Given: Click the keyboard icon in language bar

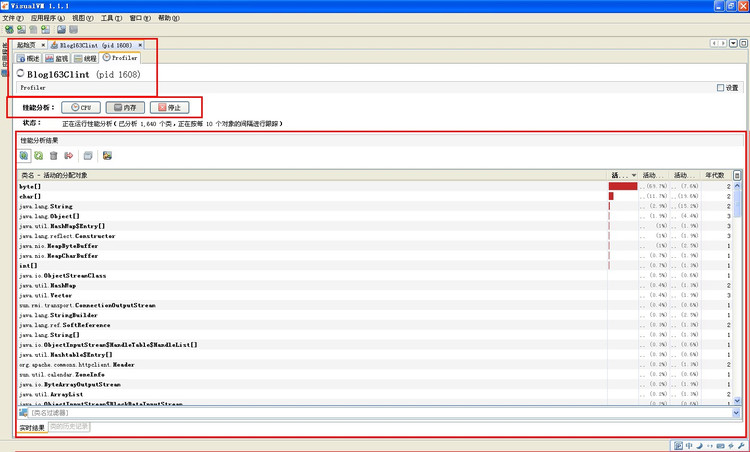Looking at the screenshot, I should tap(720, 446).
